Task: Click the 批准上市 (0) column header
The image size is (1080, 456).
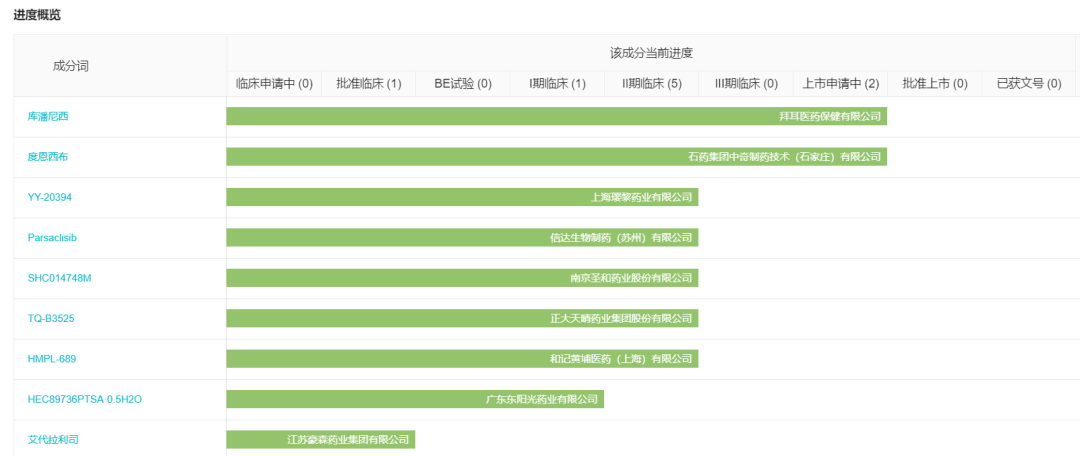Action: [x=935, y=84]
